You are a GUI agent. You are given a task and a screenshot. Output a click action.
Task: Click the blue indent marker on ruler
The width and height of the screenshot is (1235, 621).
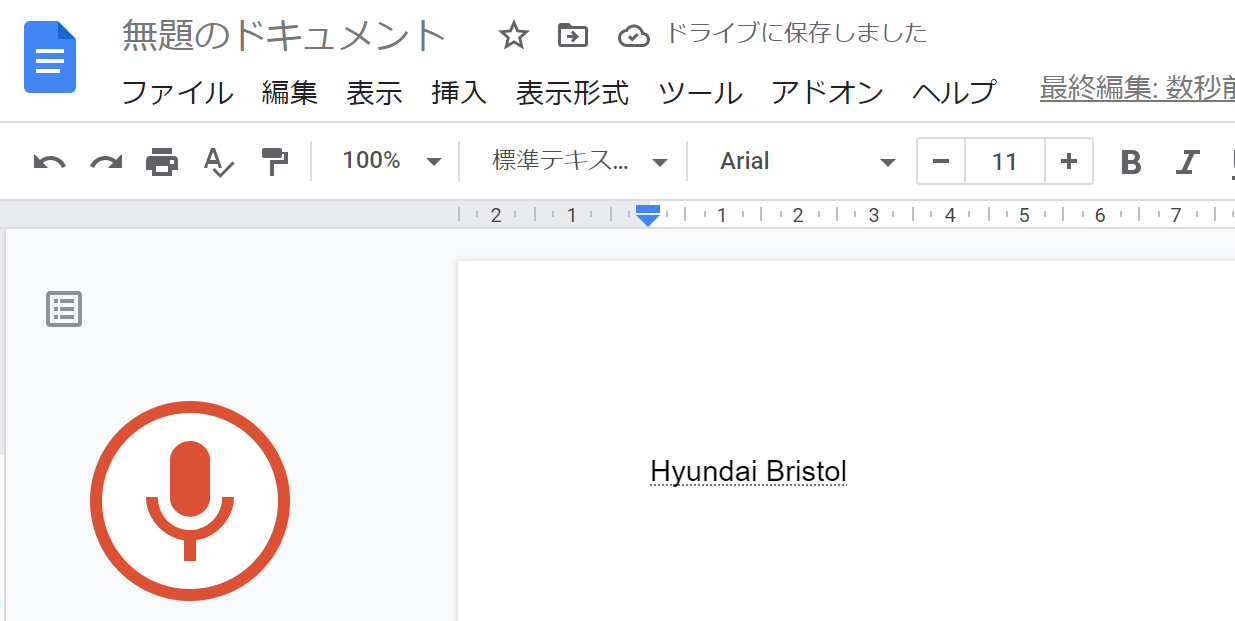pyautogui.click(x=648, y=215)
